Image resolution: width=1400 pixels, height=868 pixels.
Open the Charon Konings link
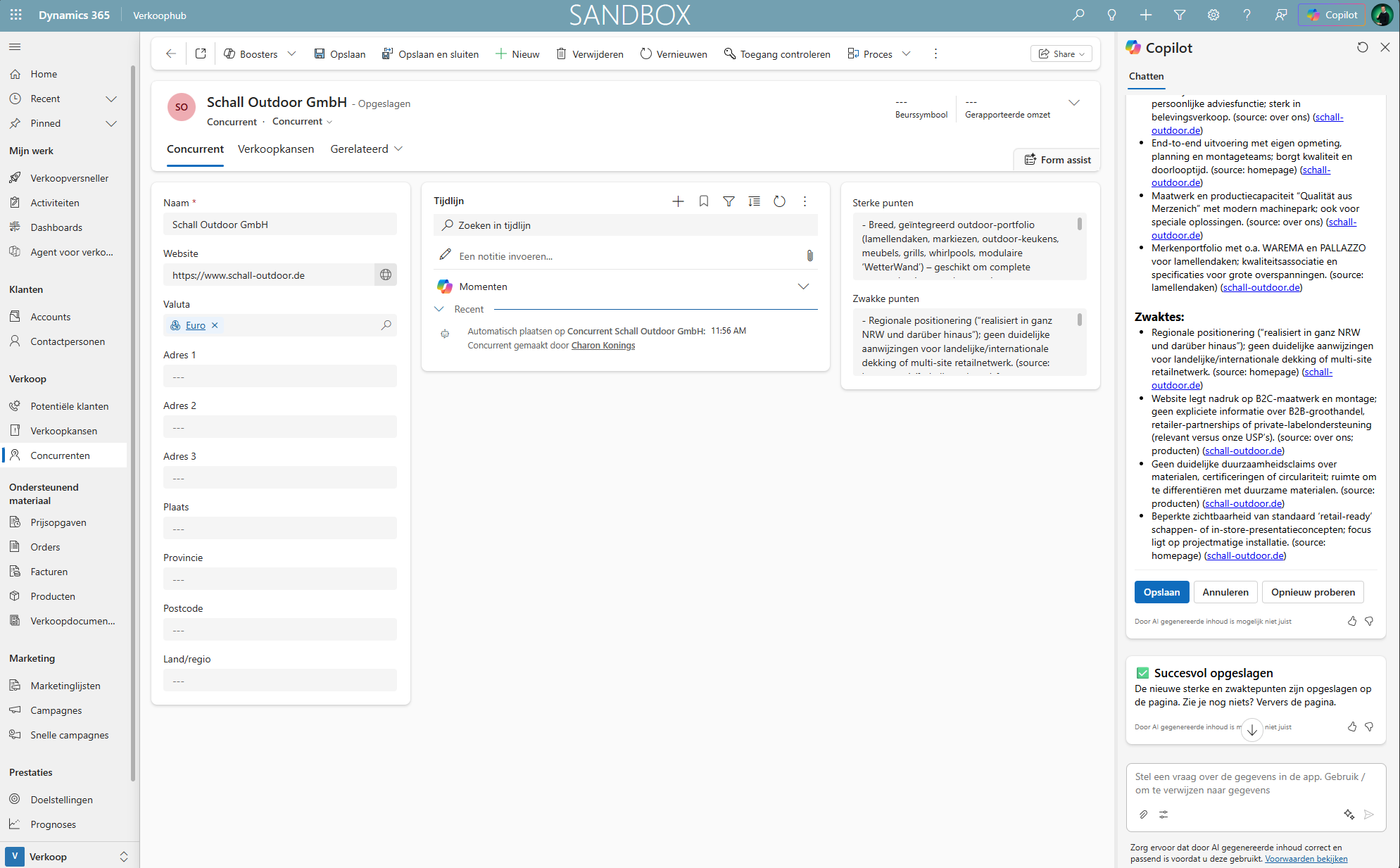point(603,346)
